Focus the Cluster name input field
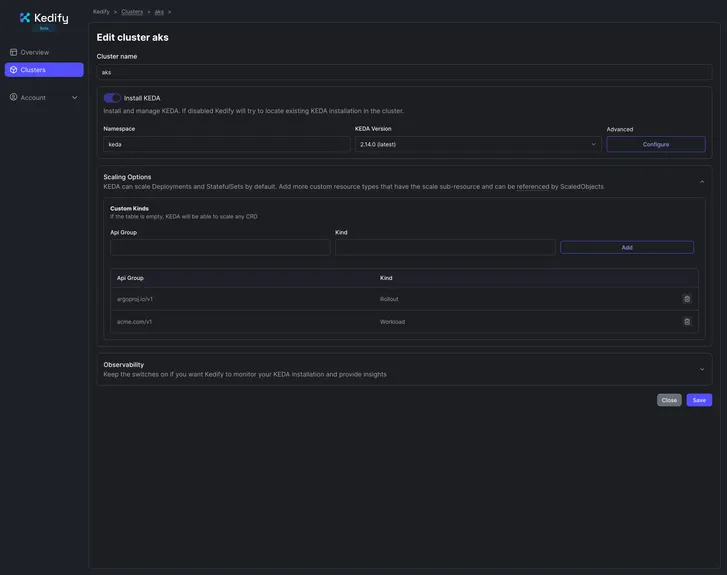The width and height of the screenshot is (727, 575). [x=404, y=72]
